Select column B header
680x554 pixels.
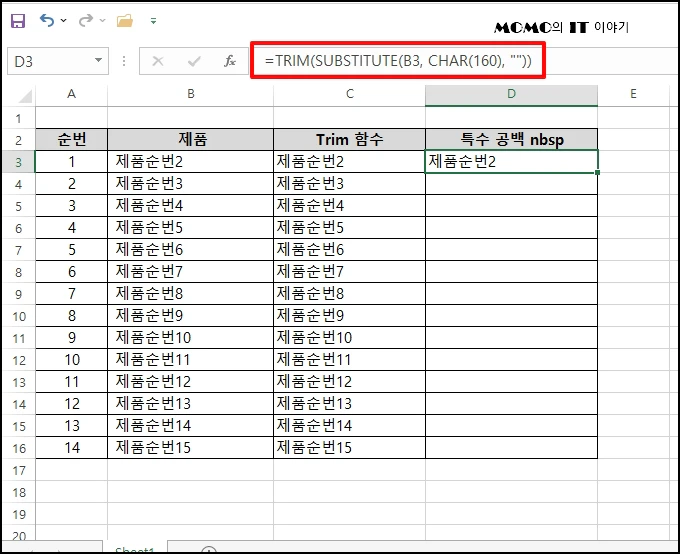pyautogui.click(x=190, y=94)
